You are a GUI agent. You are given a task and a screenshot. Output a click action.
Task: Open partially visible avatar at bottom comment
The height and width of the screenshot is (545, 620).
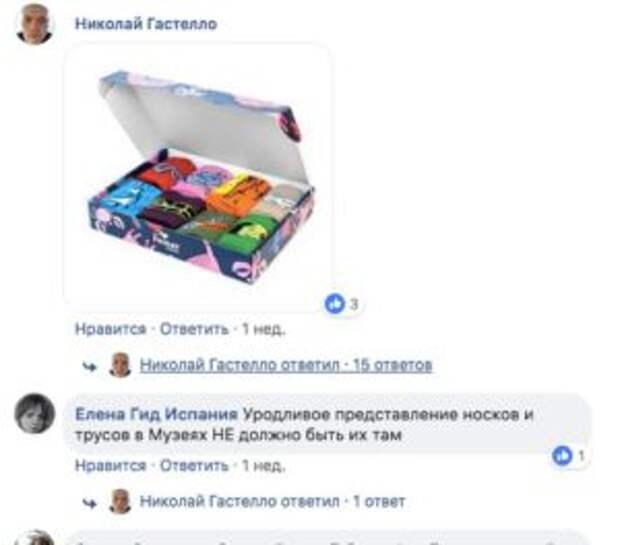[x=35, y=537]
